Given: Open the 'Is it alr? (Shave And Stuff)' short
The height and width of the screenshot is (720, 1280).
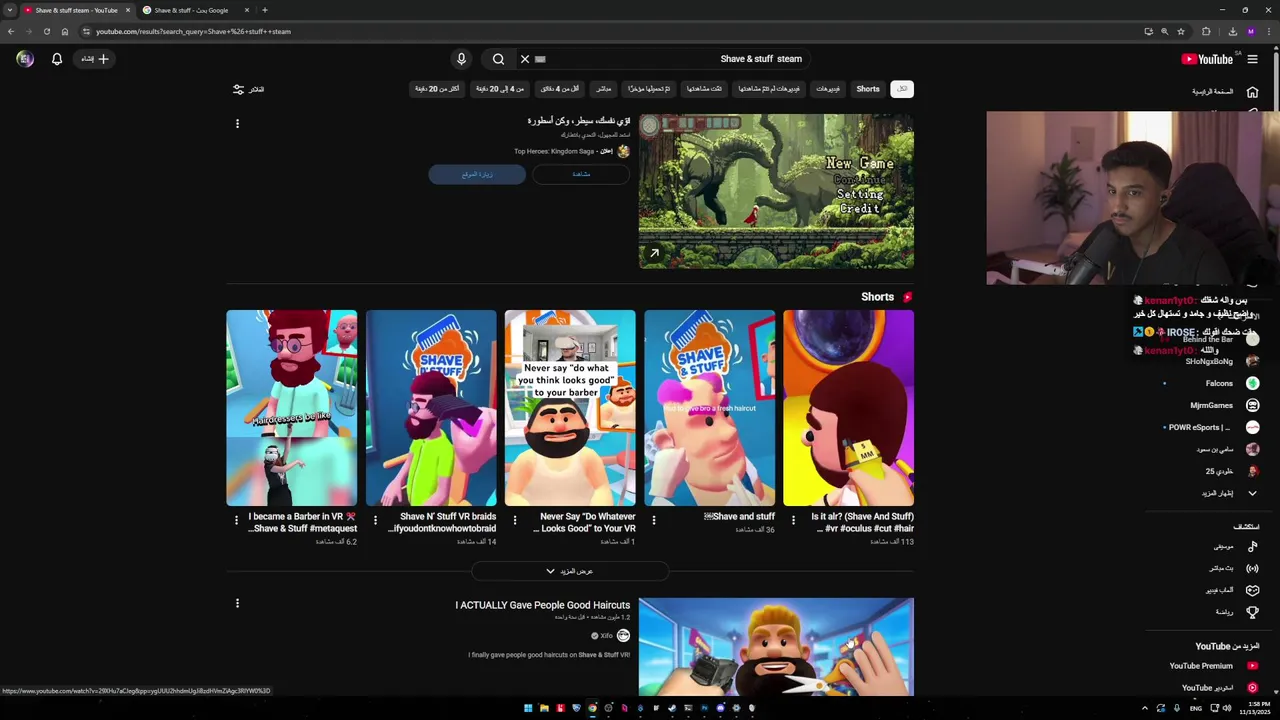Looking at the screenshot, I should tap(849, 408).
